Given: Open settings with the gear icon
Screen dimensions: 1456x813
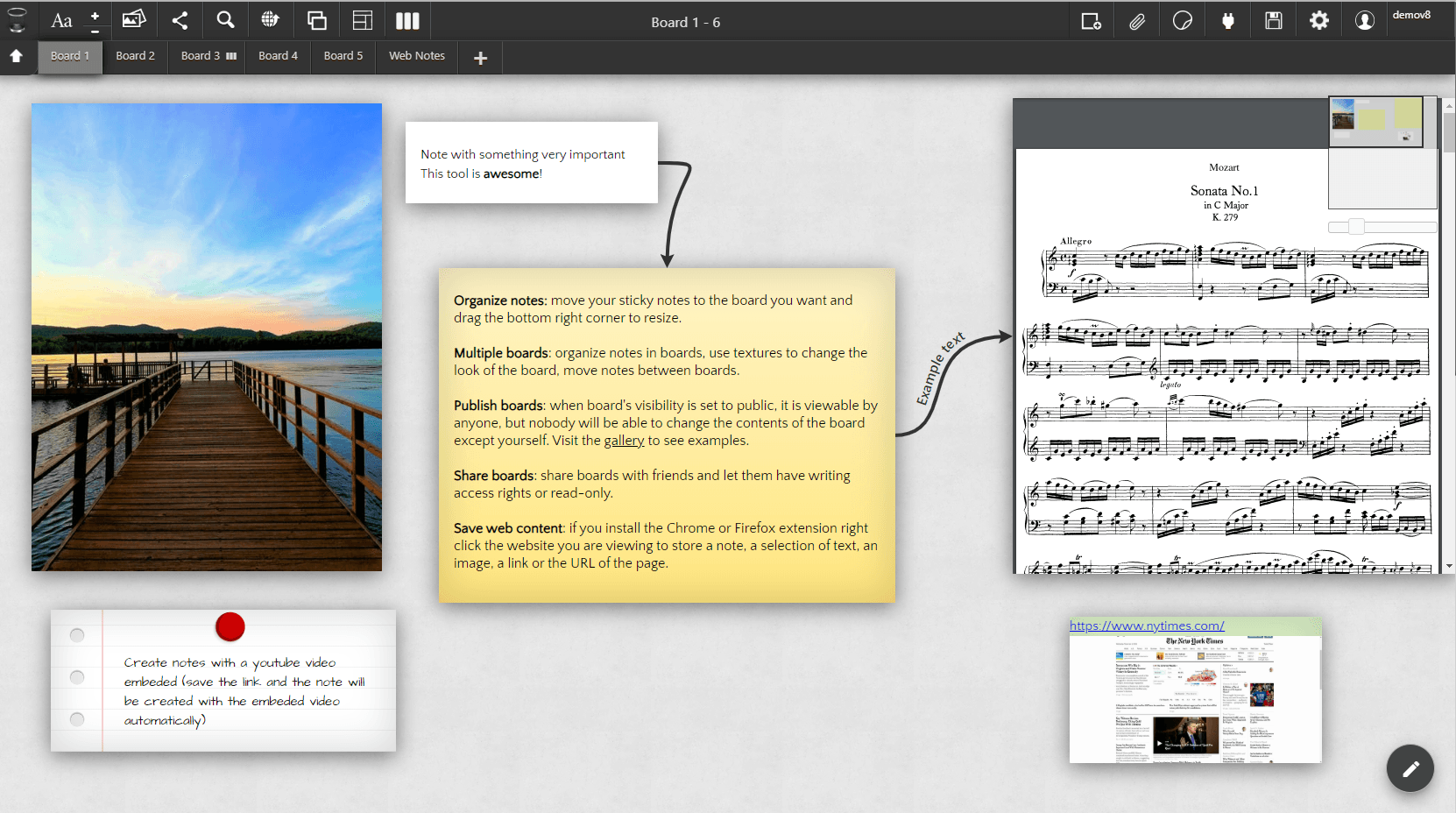Looking at the screenshot, I should coord(1318,21).
